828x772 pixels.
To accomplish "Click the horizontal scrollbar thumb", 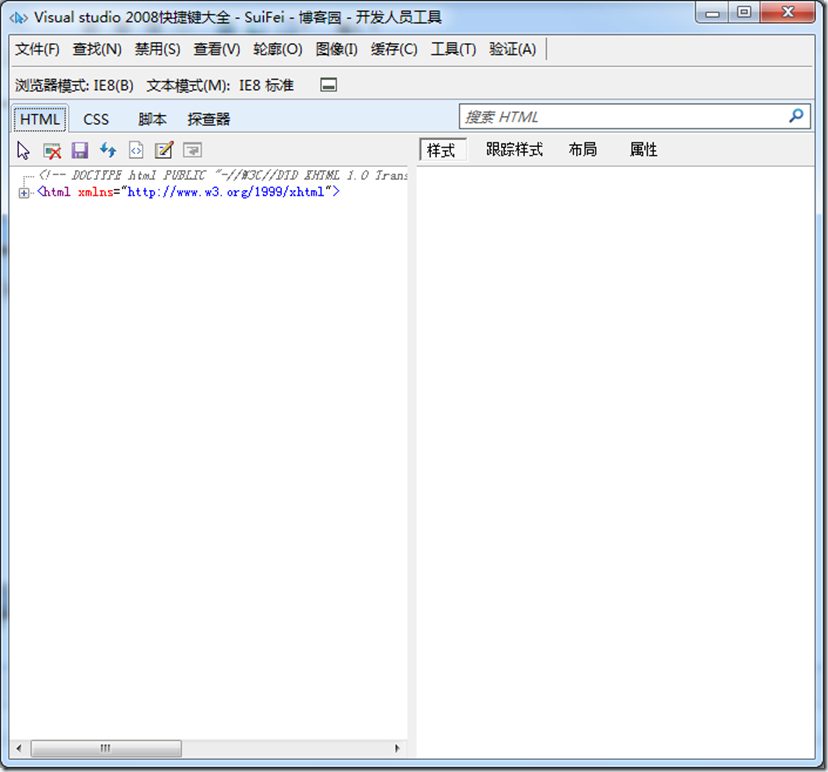I will pos(106,748).
